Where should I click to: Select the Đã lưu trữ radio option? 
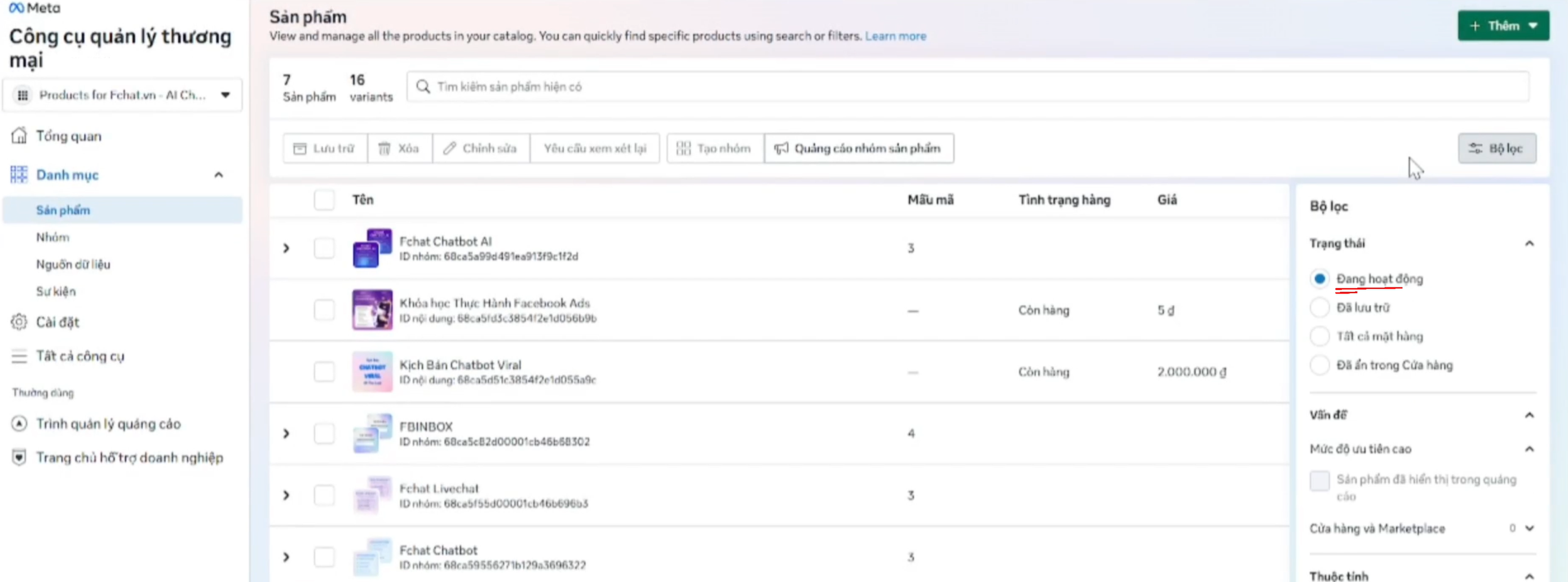[1319, 307]
